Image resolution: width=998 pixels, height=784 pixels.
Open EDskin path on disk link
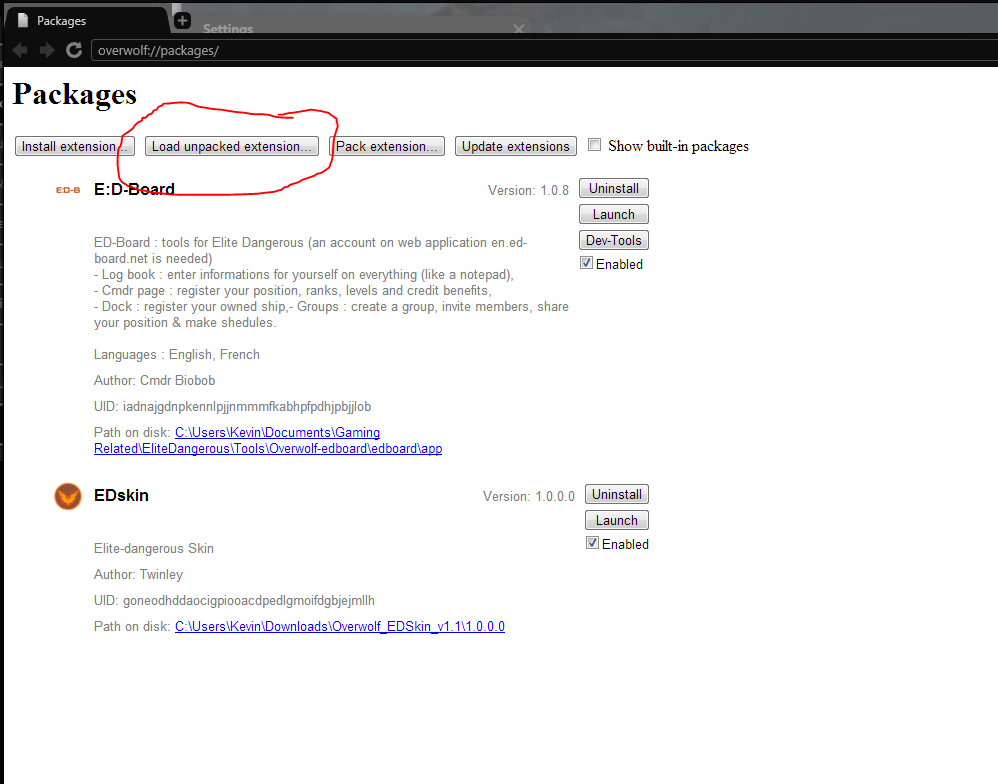pos(340,626)
